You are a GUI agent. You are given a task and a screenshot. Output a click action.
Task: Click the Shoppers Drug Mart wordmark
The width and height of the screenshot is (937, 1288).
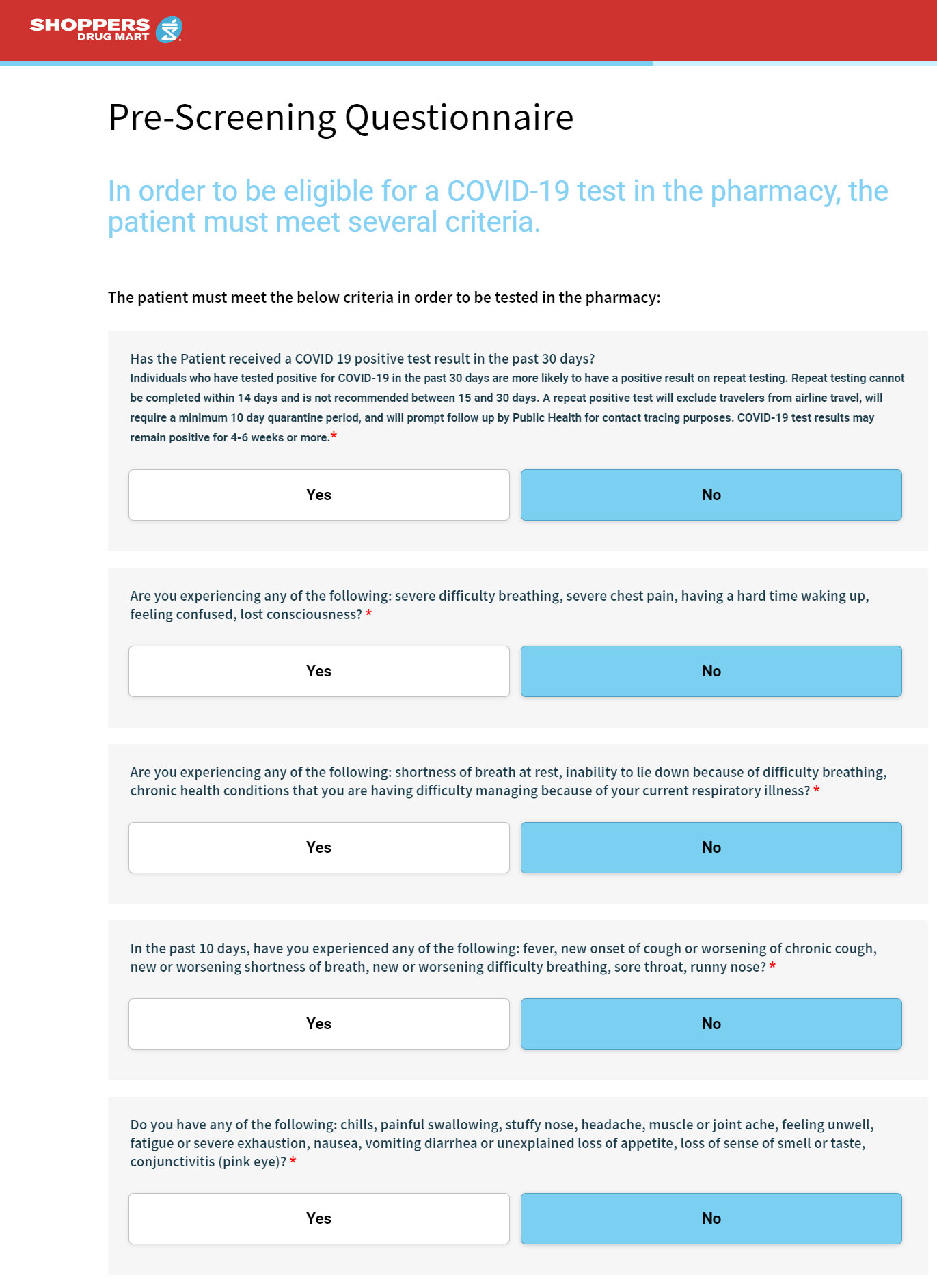pos(90,29)
